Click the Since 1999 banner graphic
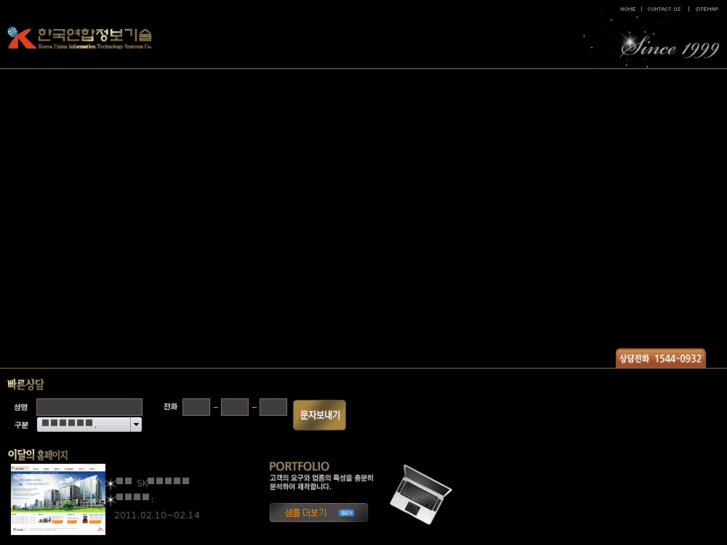The height and width of the screenshot is (545, 727). [670, 47]
